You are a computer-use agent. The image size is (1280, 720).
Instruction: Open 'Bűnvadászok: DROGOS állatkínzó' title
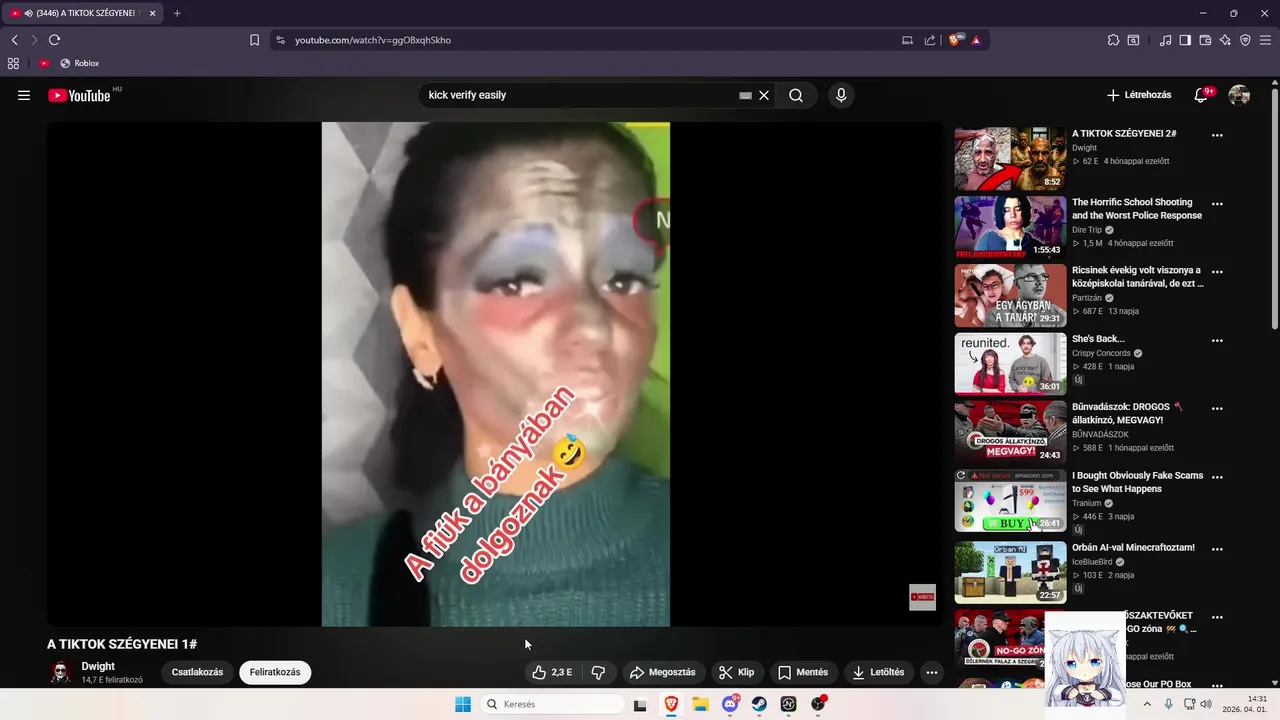[1127, 414]
